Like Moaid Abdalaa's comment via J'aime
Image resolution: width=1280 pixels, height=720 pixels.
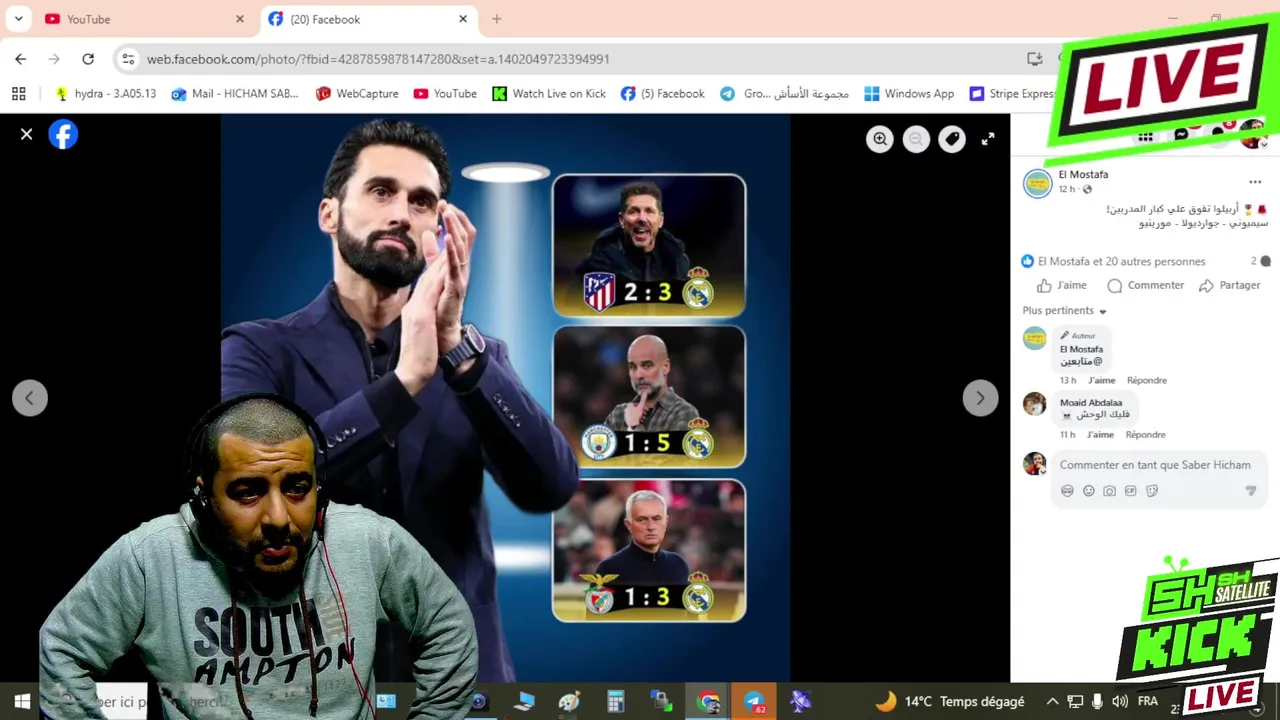[1100, 435]
